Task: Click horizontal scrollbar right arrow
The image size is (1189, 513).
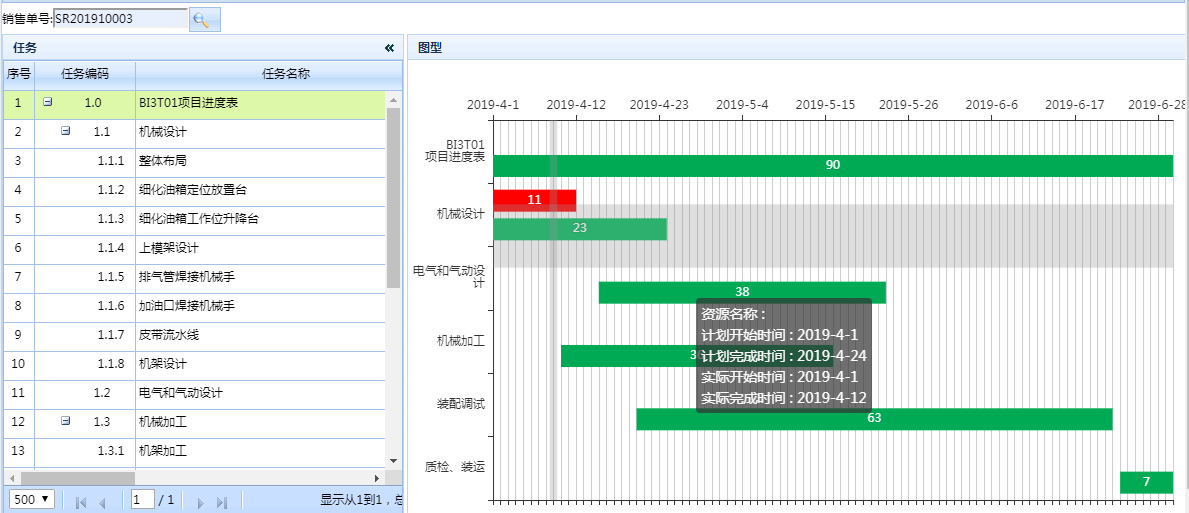Action: point(377,478)
